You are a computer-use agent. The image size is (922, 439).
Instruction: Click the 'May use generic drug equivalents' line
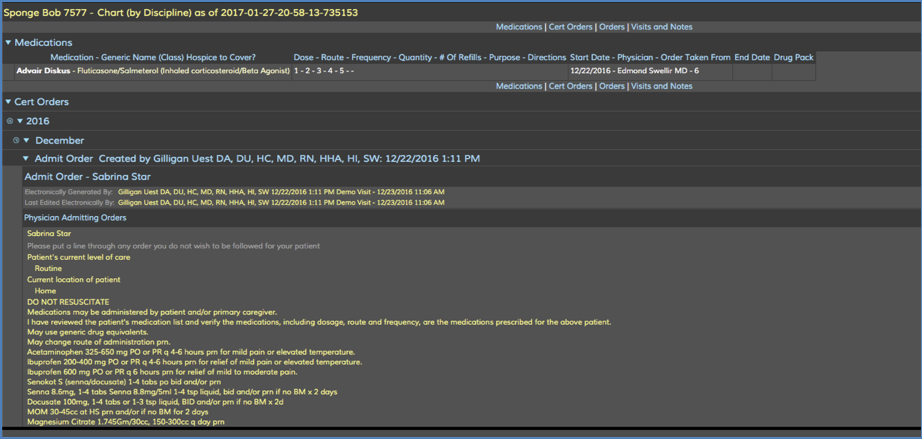pos(87,333)
